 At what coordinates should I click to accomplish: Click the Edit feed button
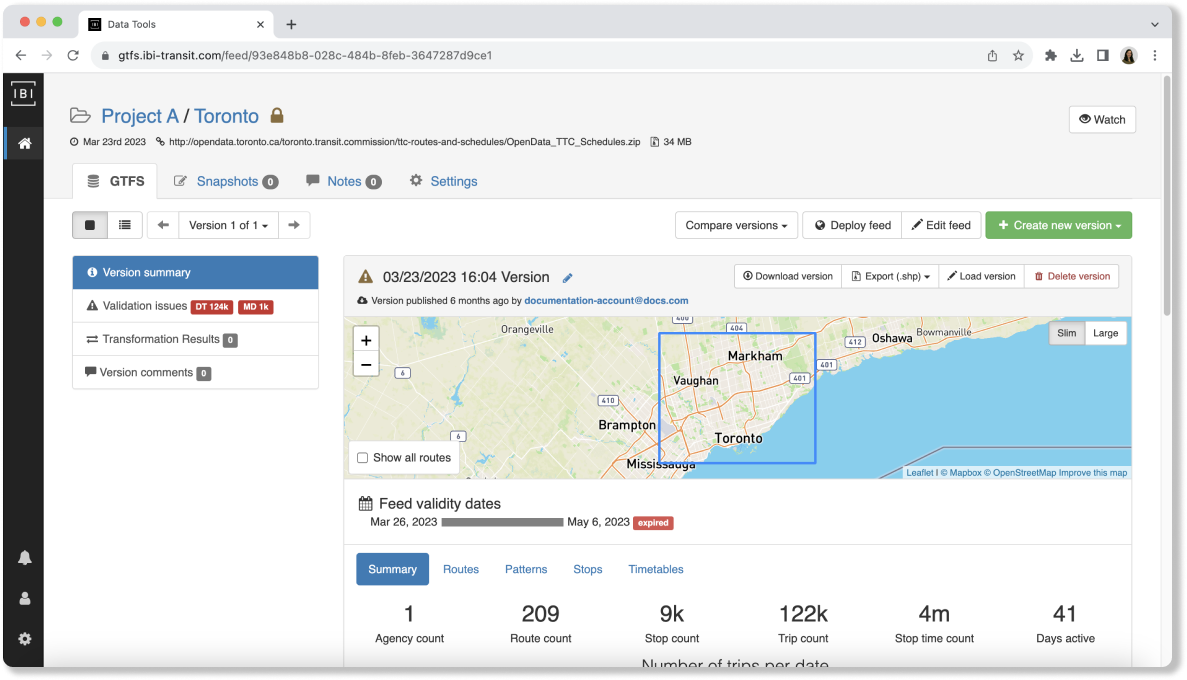pyautogui.click(x=942, y=225)
